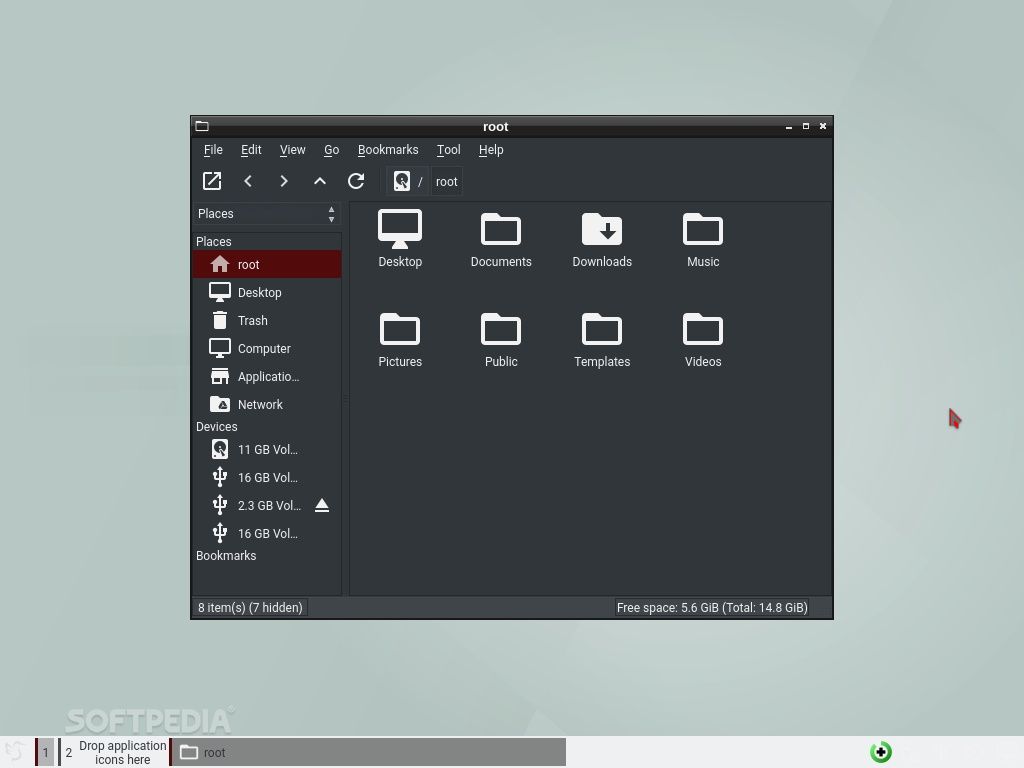Viewport: 1024px width, 768px height.
Task: Eject the 2.3 GB volume
Action: tap(322, 505)
